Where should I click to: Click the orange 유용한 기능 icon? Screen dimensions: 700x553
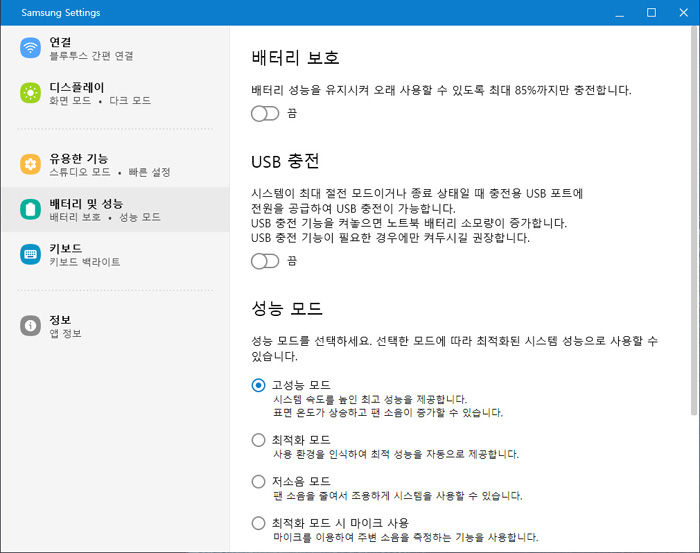click(x=30, y=164)
